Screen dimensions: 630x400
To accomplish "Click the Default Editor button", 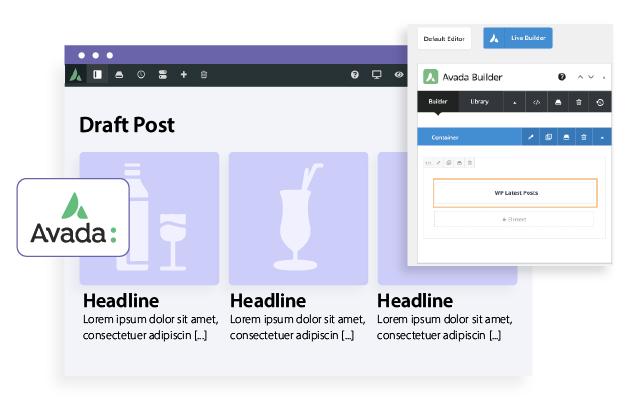I will coord(444,39).
